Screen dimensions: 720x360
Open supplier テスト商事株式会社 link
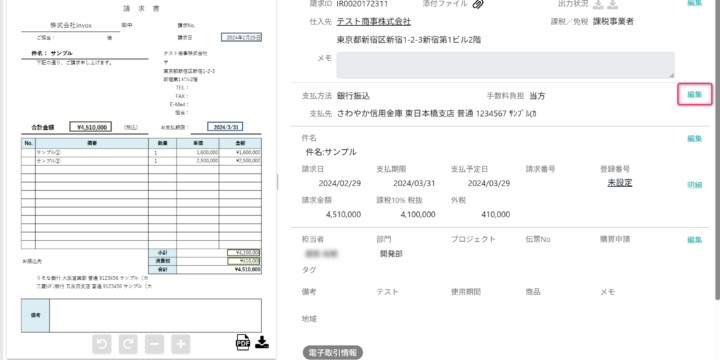pyautogui.click(x=374, y=22)
